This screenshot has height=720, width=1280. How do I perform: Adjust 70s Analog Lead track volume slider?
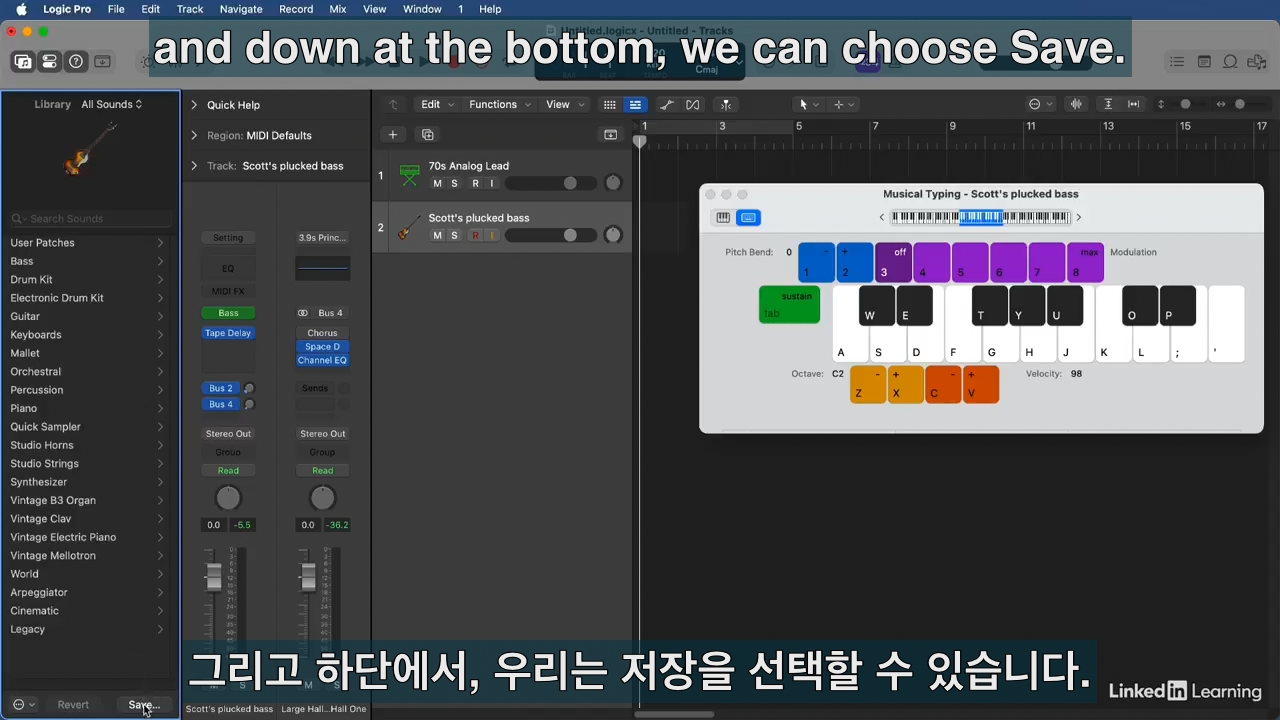(x=551, y=183)
